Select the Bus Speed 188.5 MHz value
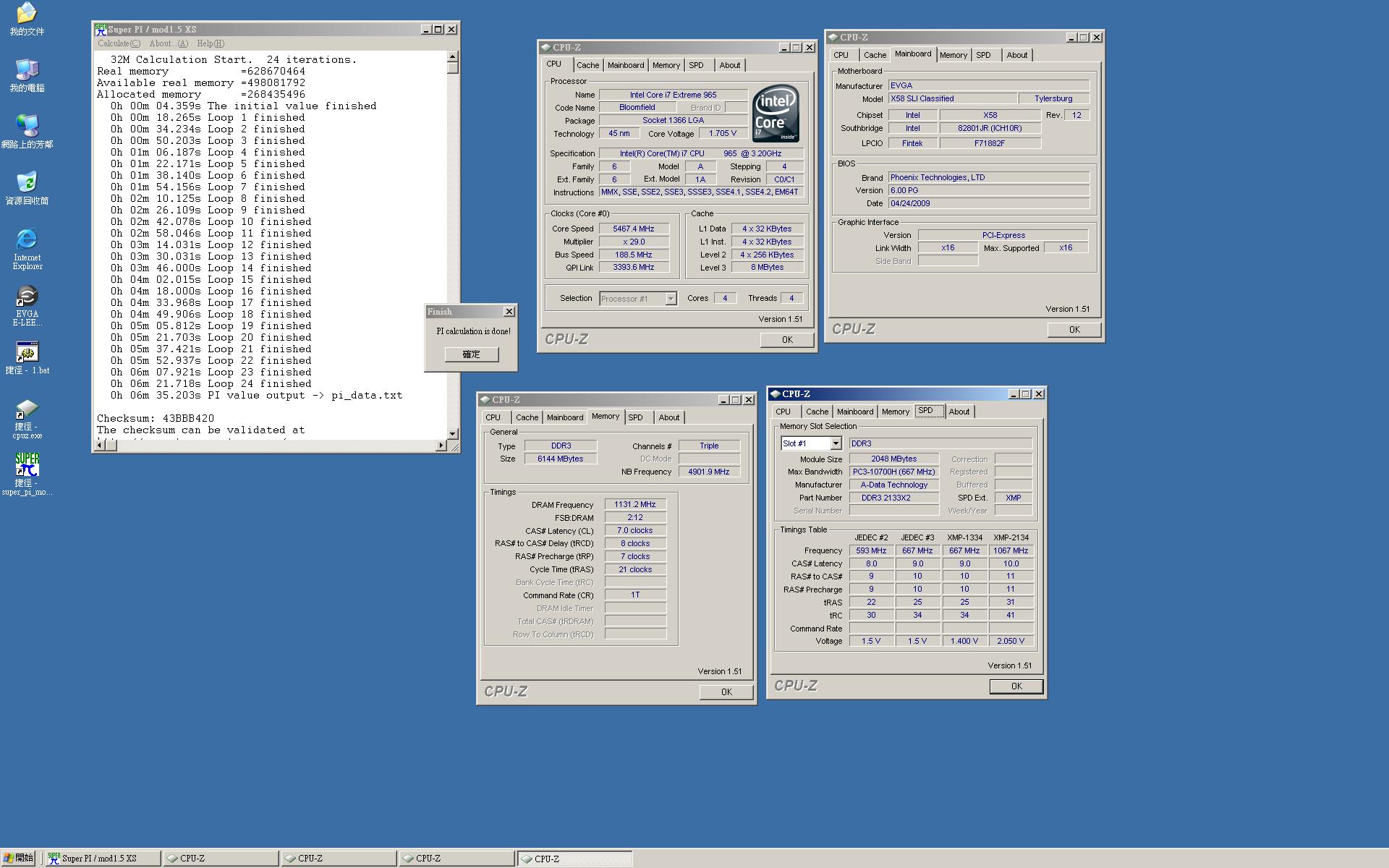 tap(633, 255)
